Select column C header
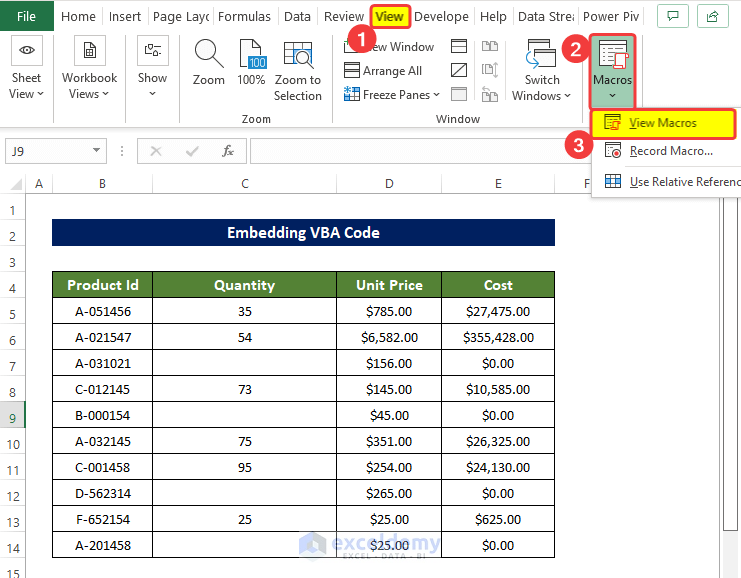Image resolution: width=741 pixels, height=578 pixels. click(244, 184)
